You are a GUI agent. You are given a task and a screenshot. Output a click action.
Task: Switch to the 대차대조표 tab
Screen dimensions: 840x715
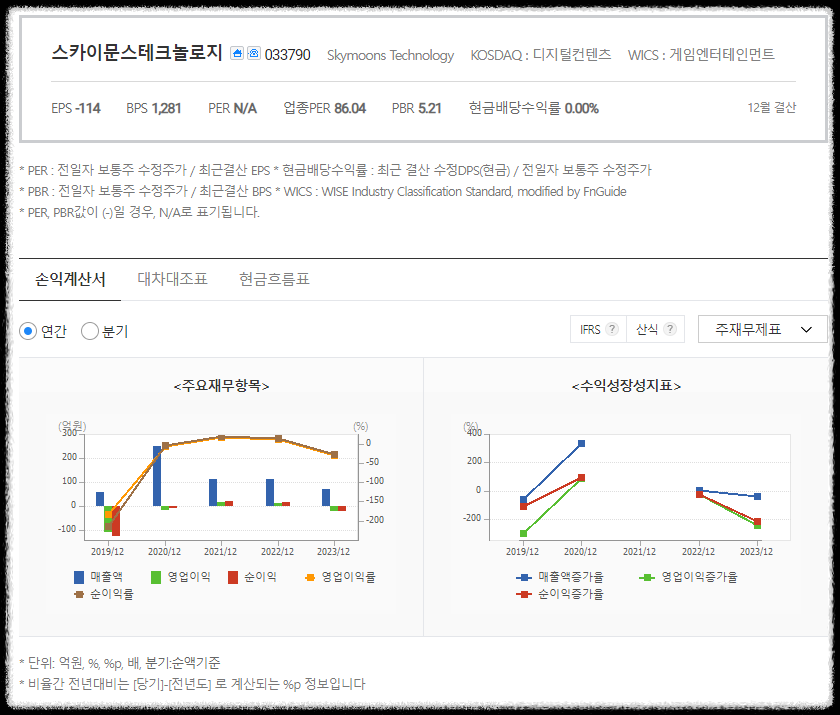[x=172, y=279]
